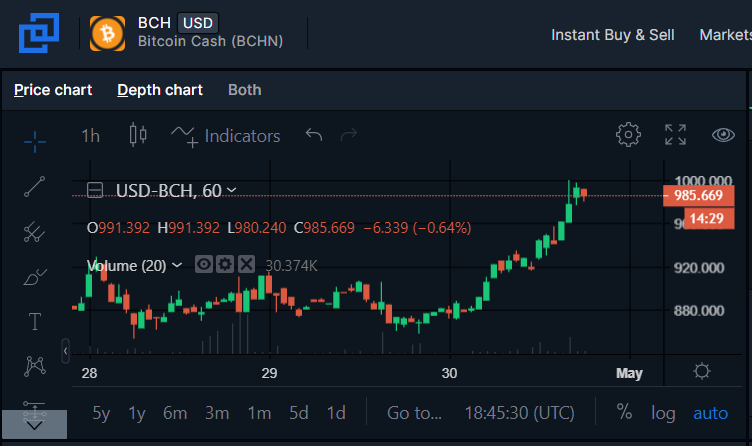Select the crosshair cursor tool
The image size is (752, 446).
(35, 141)
